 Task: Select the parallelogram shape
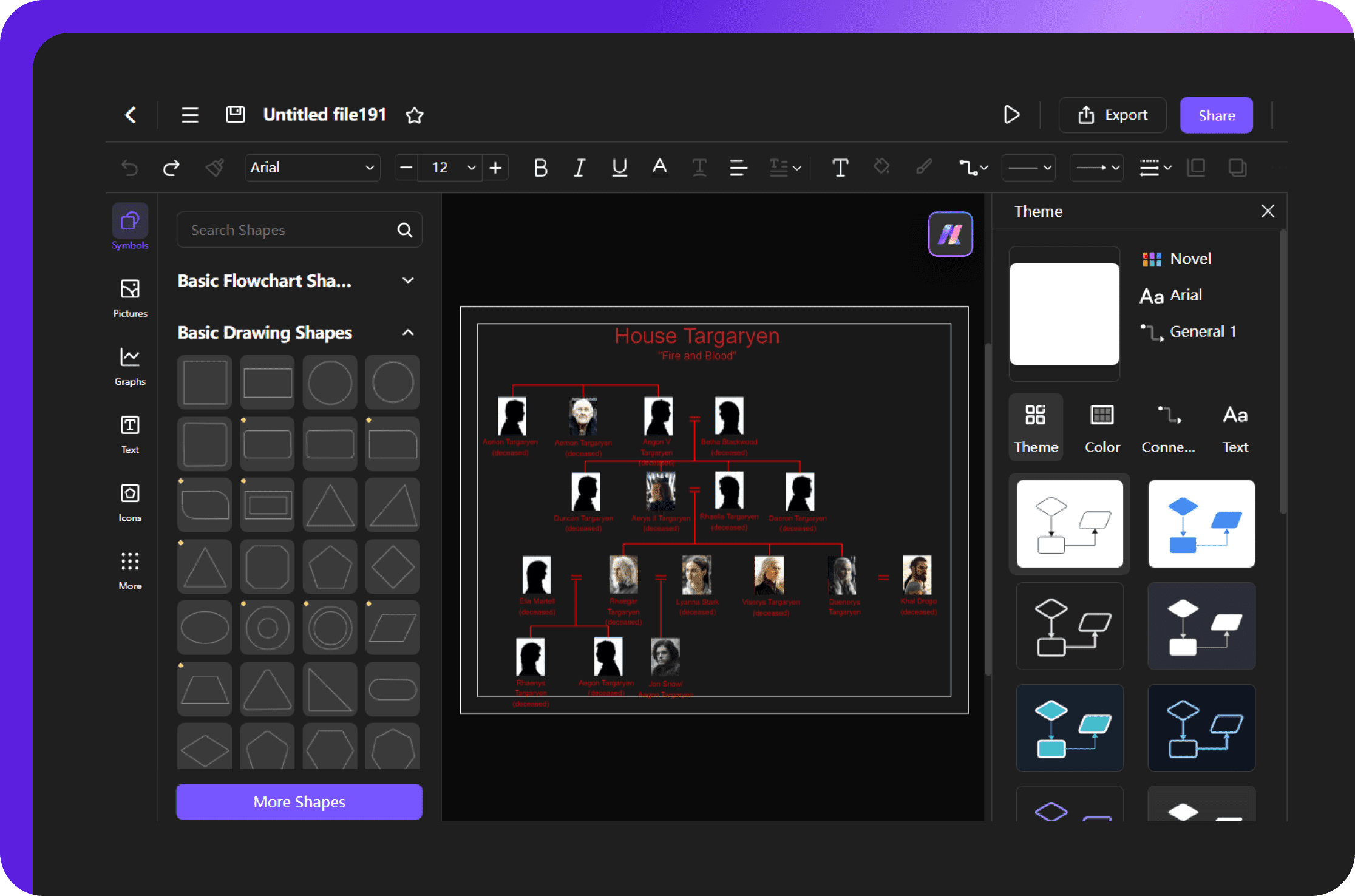click(392, 628)
